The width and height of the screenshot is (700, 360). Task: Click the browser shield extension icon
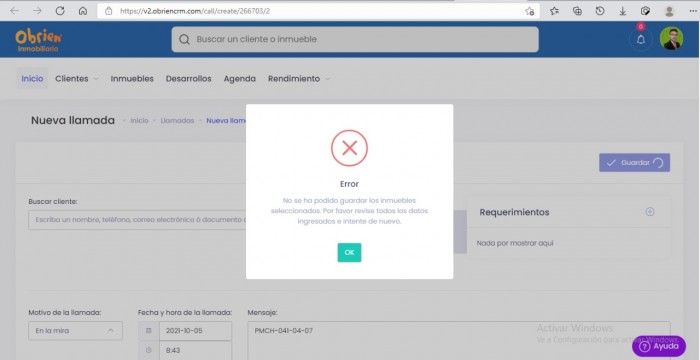(645, 11)
